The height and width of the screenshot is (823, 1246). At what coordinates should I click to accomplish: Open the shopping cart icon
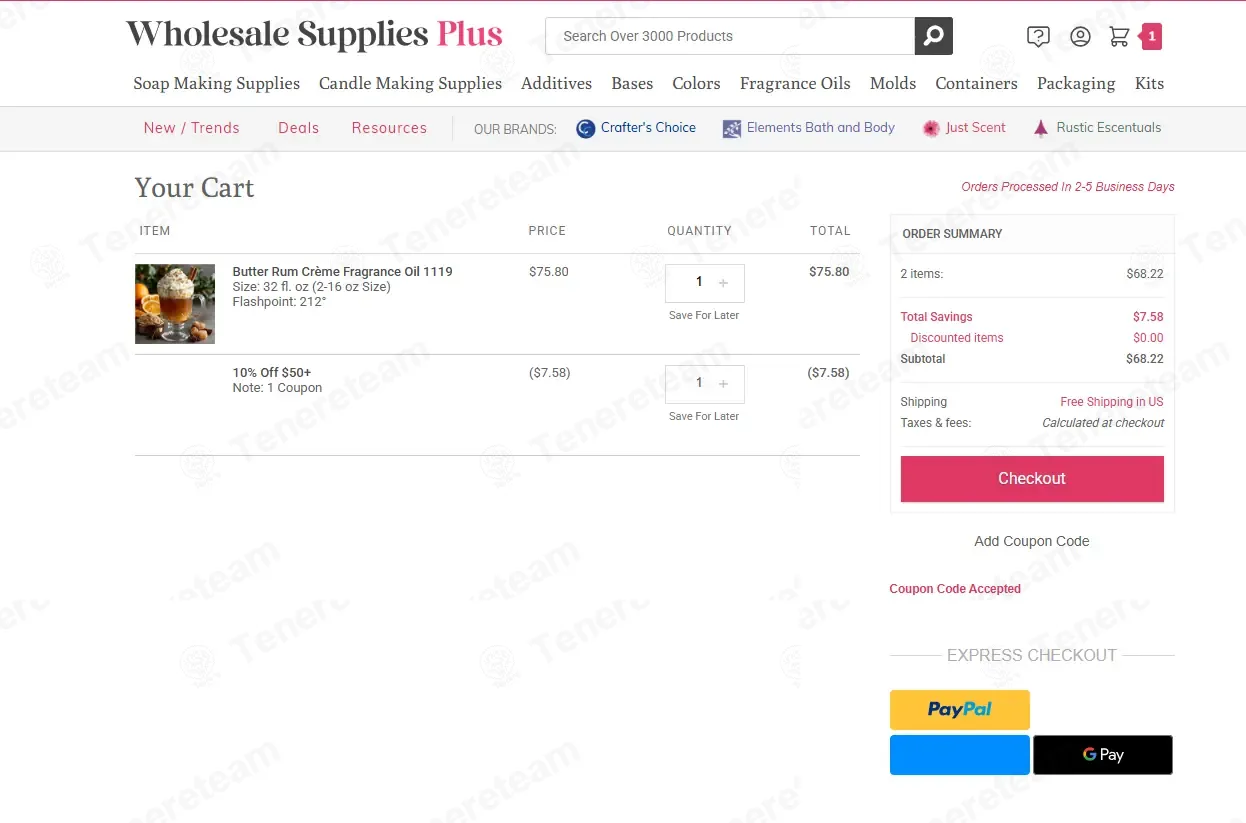(1119, 37)
